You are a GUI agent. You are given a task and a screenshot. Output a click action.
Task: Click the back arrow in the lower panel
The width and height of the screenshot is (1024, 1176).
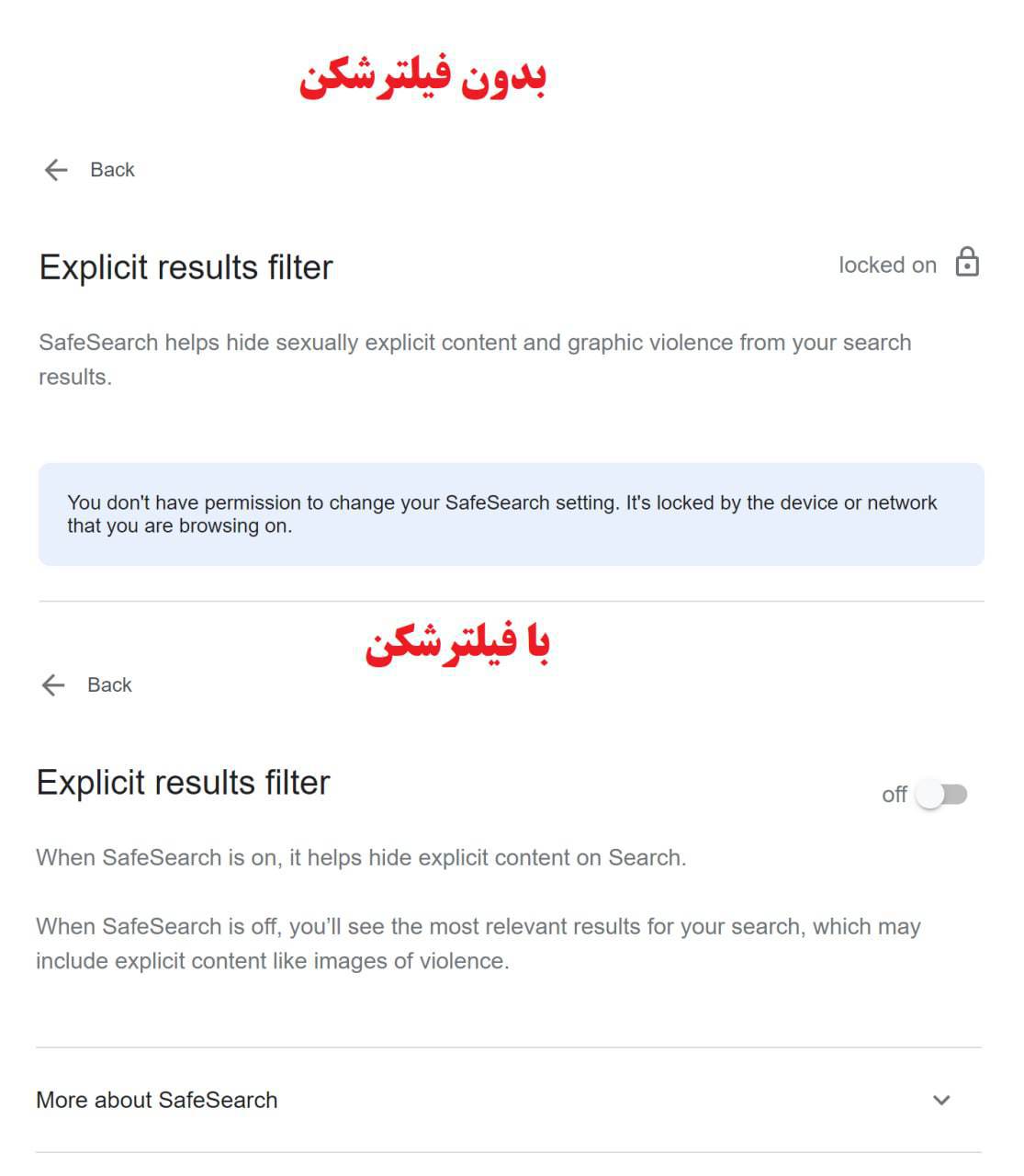[x=53, y=685]
